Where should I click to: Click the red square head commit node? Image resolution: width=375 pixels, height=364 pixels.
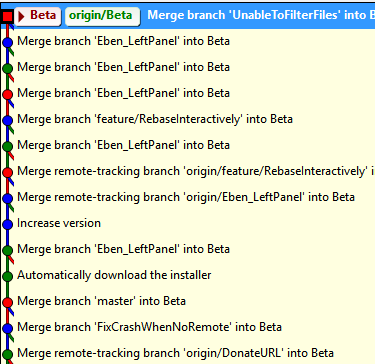[7, 16]
